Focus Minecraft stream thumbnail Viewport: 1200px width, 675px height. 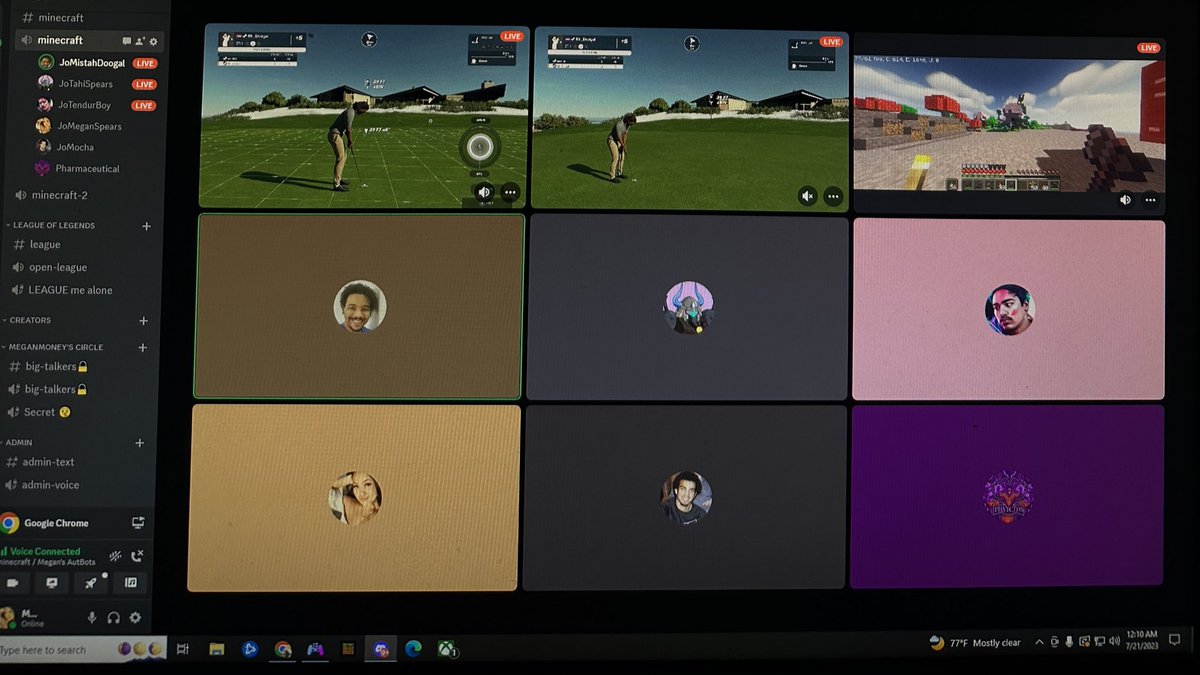click(x=1009, y=126)
